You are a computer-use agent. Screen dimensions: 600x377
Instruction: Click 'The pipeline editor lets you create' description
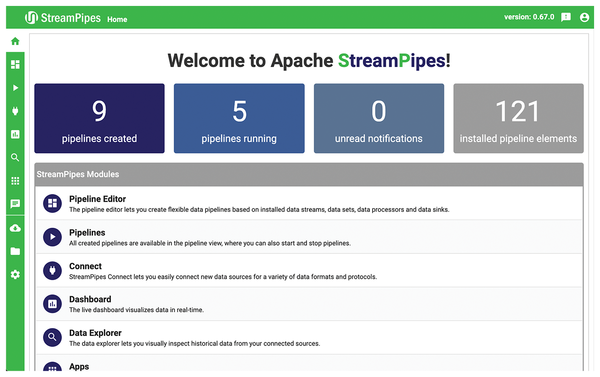tap(259, 209)
